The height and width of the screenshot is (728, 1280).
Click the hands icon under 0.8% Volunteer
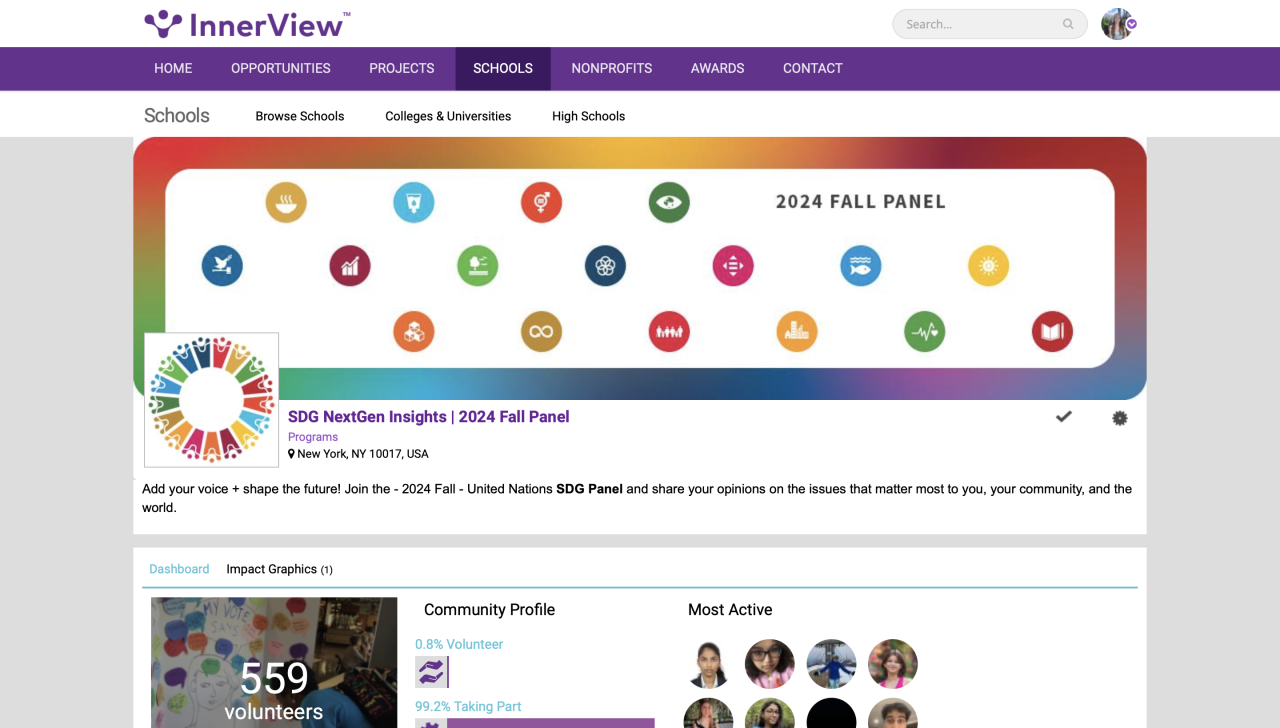[431, 672]
